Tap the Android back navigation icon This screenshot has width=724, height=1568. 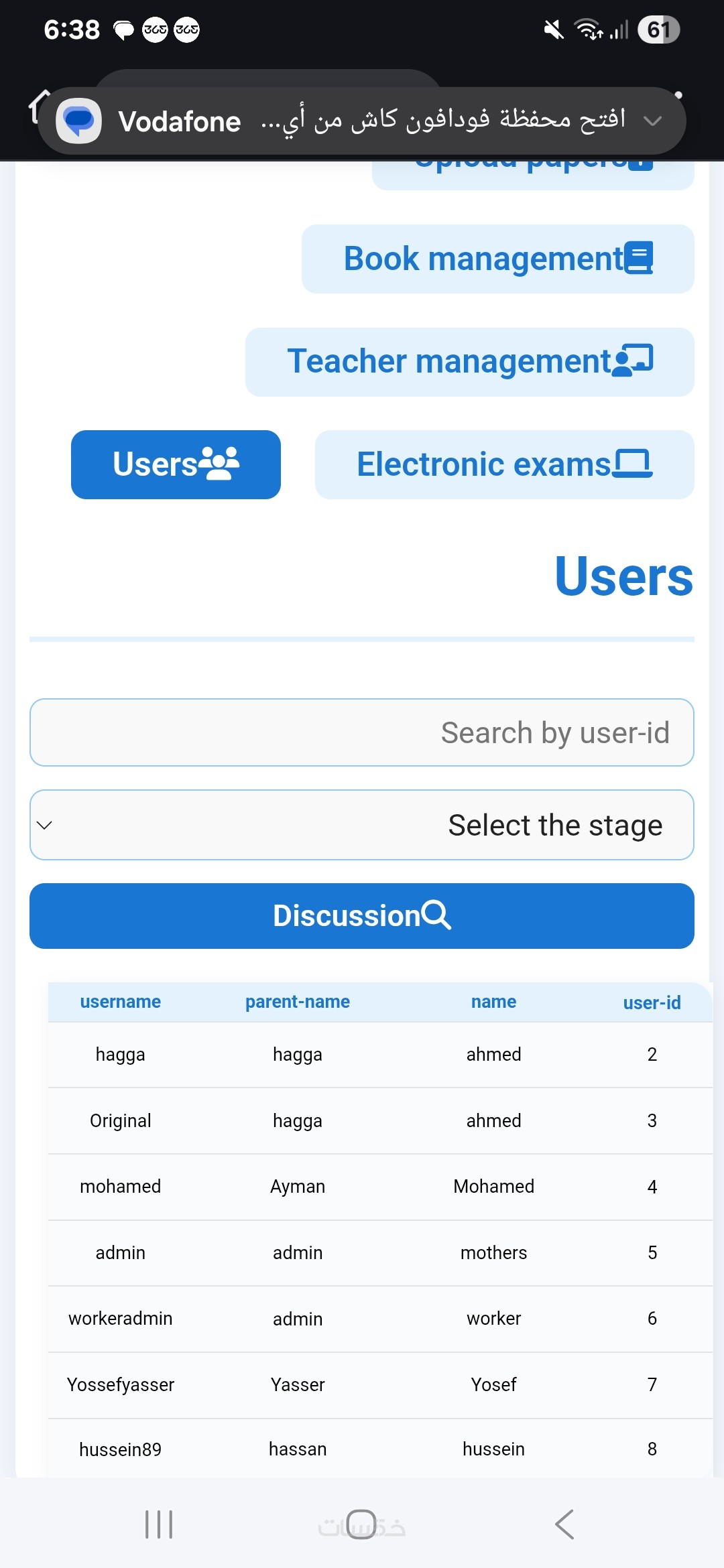coord(564,1524)
